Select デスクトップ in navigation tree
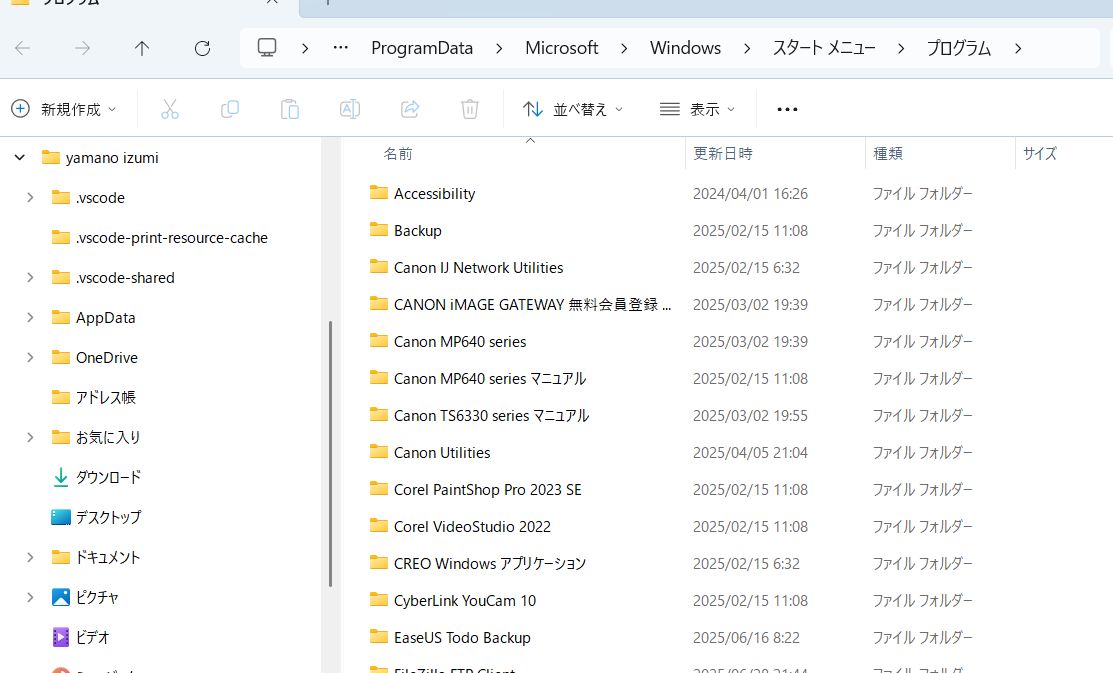This screenshot has width=1113, height=673. (109, 518)
